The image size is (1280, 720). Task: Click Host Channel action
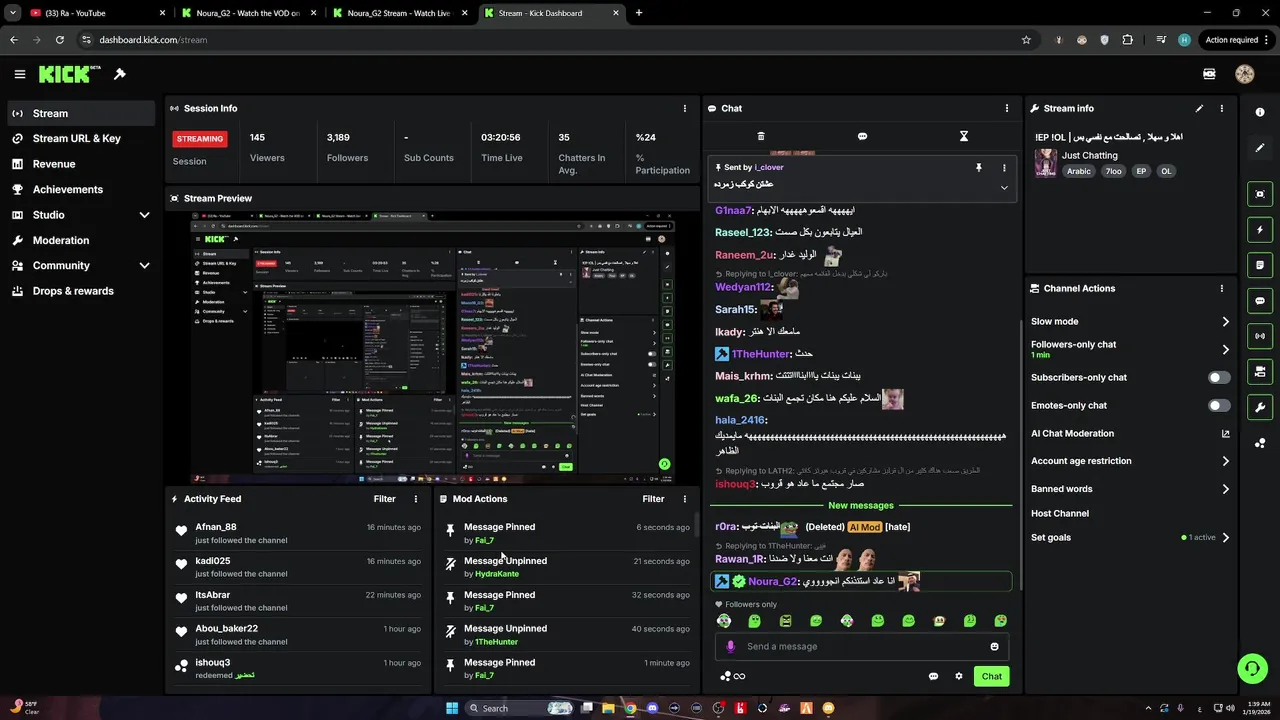point(1060,513)
